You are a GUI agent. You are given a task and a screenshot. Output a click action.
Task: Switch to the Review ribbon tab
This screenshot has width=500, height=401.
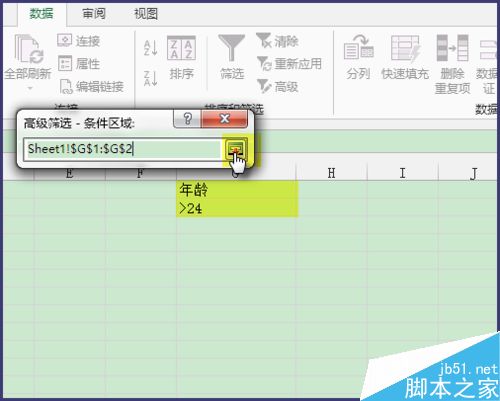[x=94, y=14]
